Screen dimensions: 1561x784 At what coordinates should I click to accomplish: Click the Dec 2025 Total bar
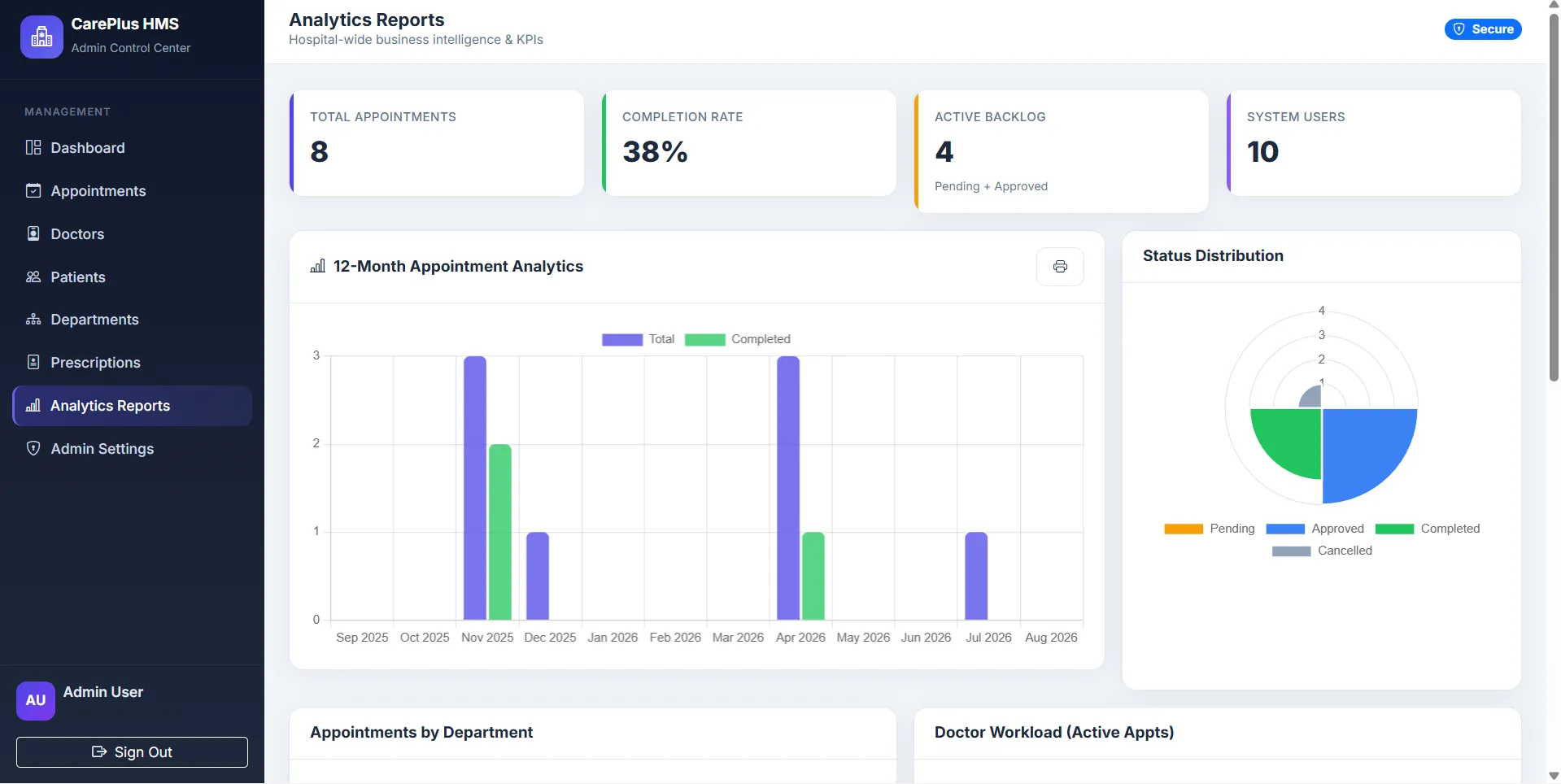(538, 576)
